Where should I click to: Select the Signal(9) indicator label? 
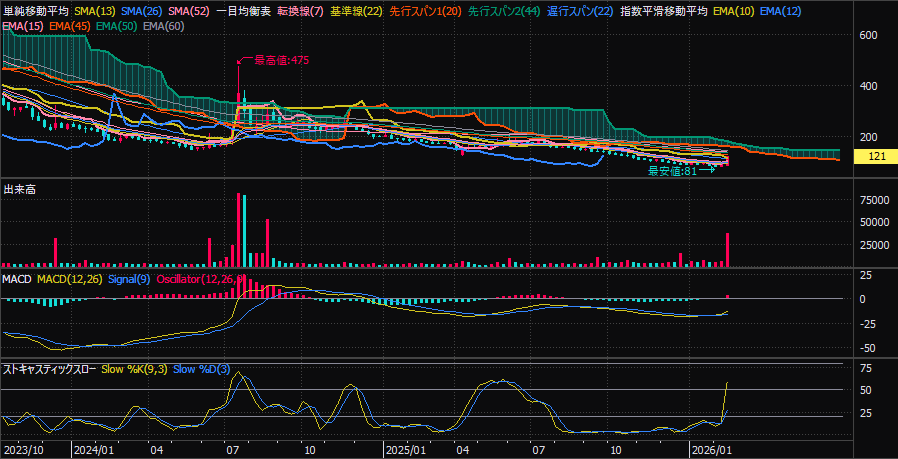129,278
